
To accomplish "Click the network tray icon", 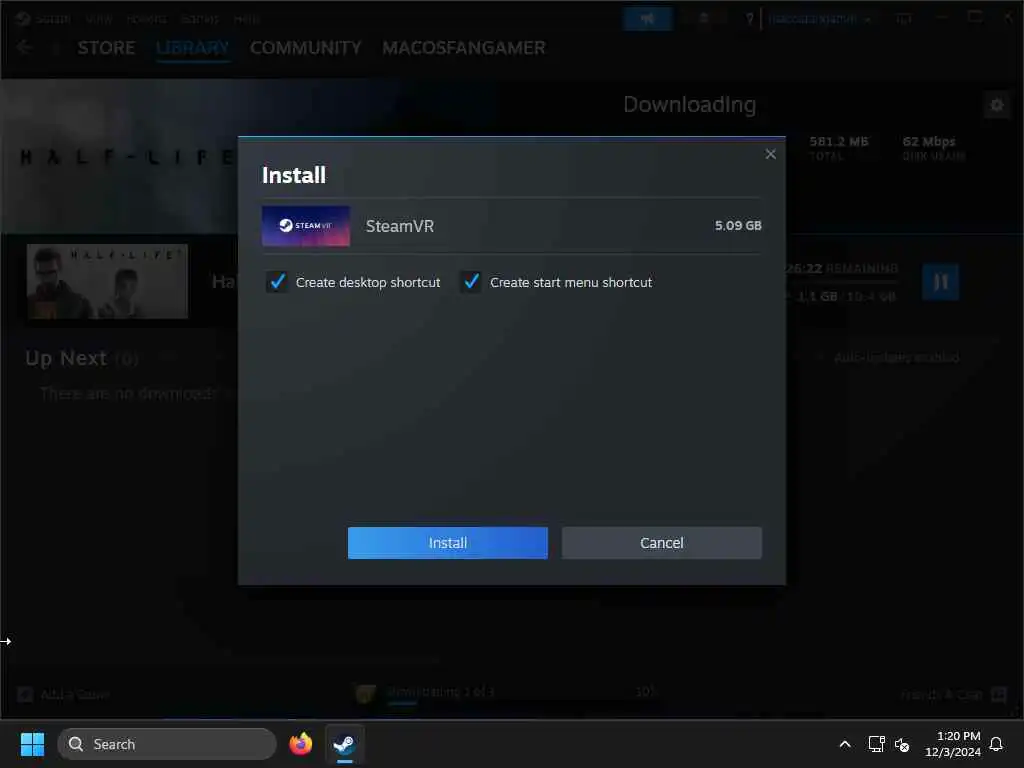I will (x=876, y=744).
